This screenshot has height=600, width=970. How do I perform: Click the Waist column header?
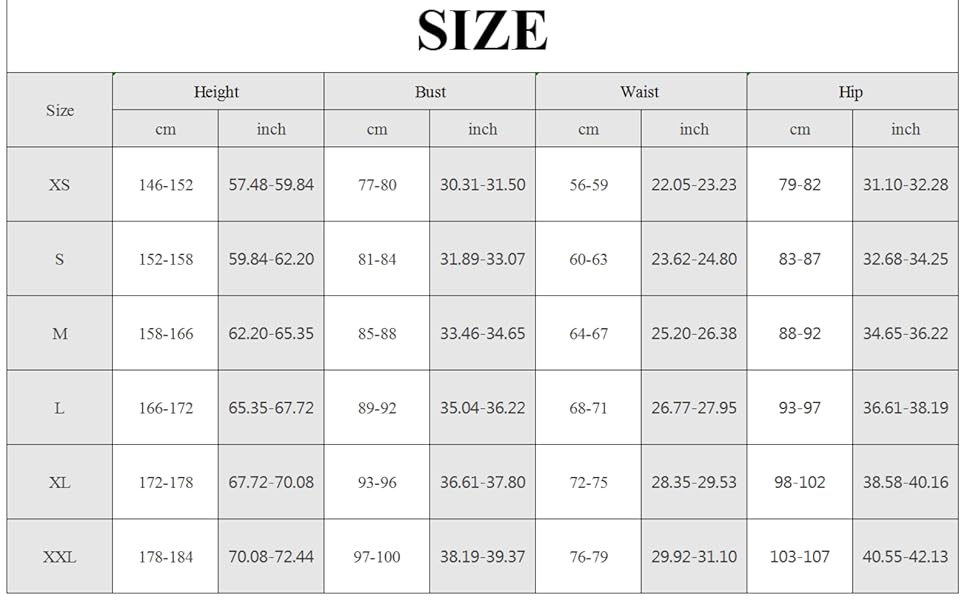640,92
